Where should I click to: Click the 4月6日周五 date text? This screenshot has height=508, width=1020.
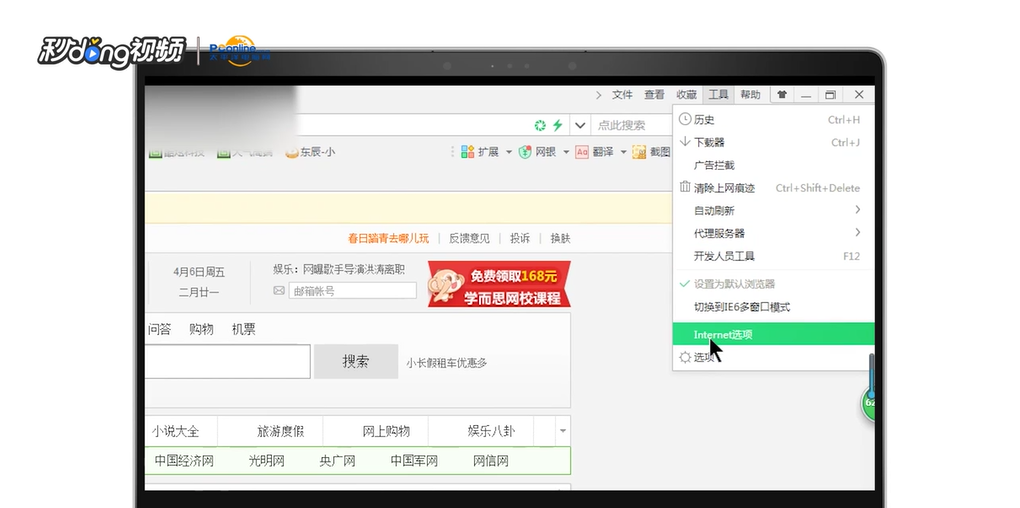(x=199, y=272)
